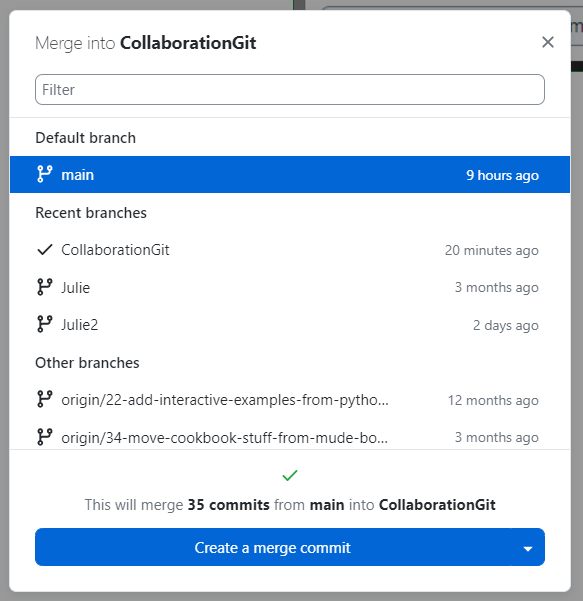Close the Merge into CollaborationGit dialog
583x601 pixels.
pyautogui.click(x=548, y=42)
